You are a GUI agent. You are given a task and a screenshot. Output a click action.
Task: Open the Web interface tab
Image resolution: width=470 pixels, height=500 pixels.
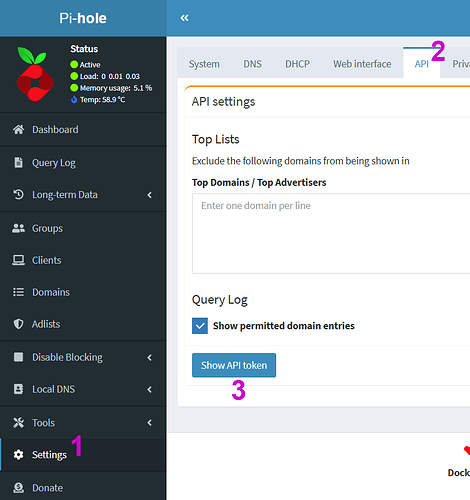pos(362,64)
